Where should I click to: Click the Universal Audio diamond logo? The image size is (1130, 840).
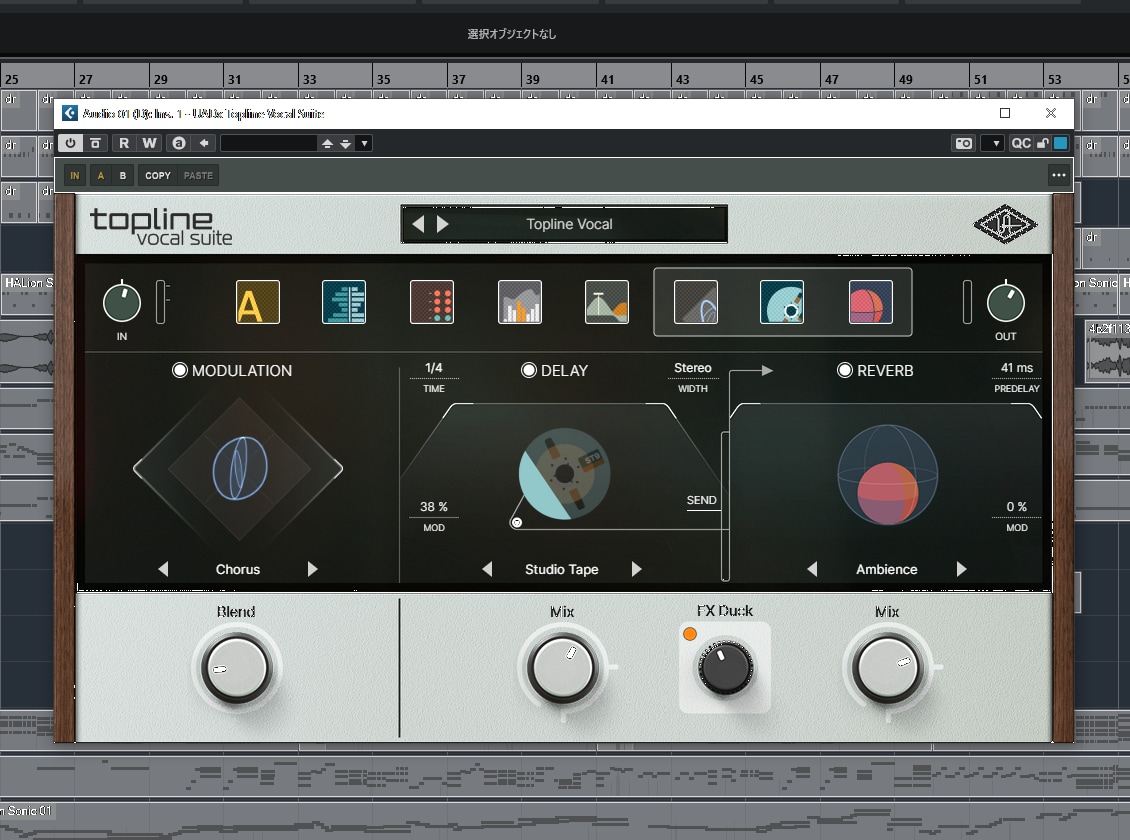(x=1005, y=224)
